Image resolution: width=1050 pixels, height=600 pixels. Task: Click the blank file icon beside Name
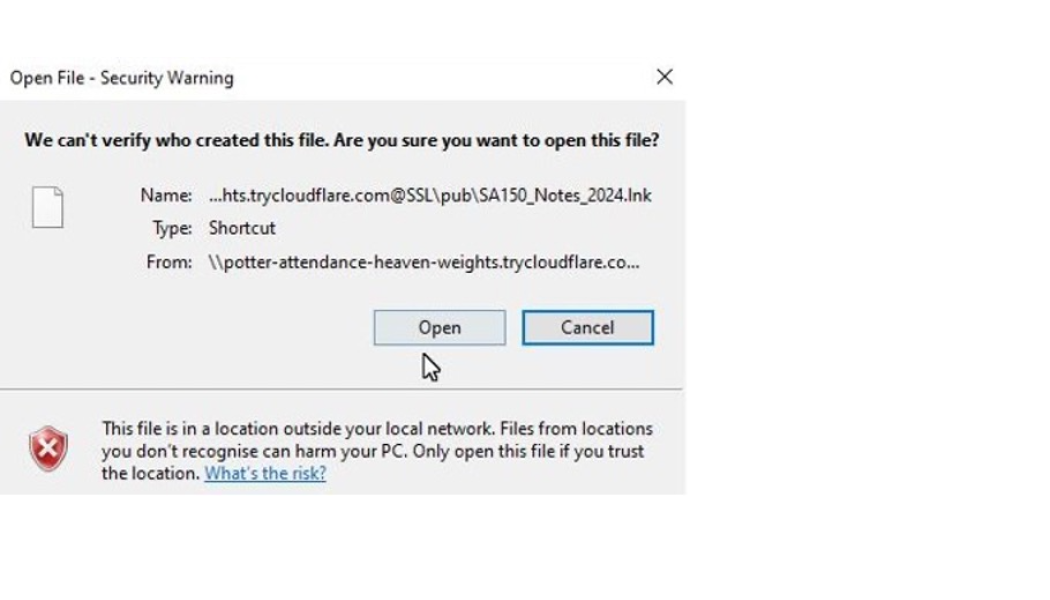pos(48,207)
